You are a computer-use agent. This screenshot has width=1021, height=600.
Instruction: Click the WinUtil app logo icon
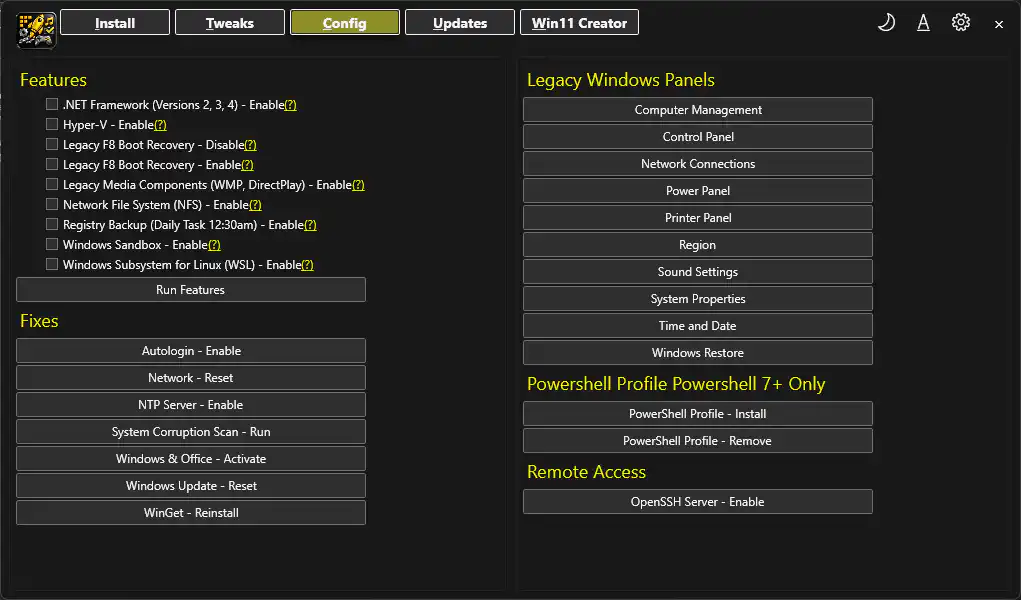tap(36, 29)
